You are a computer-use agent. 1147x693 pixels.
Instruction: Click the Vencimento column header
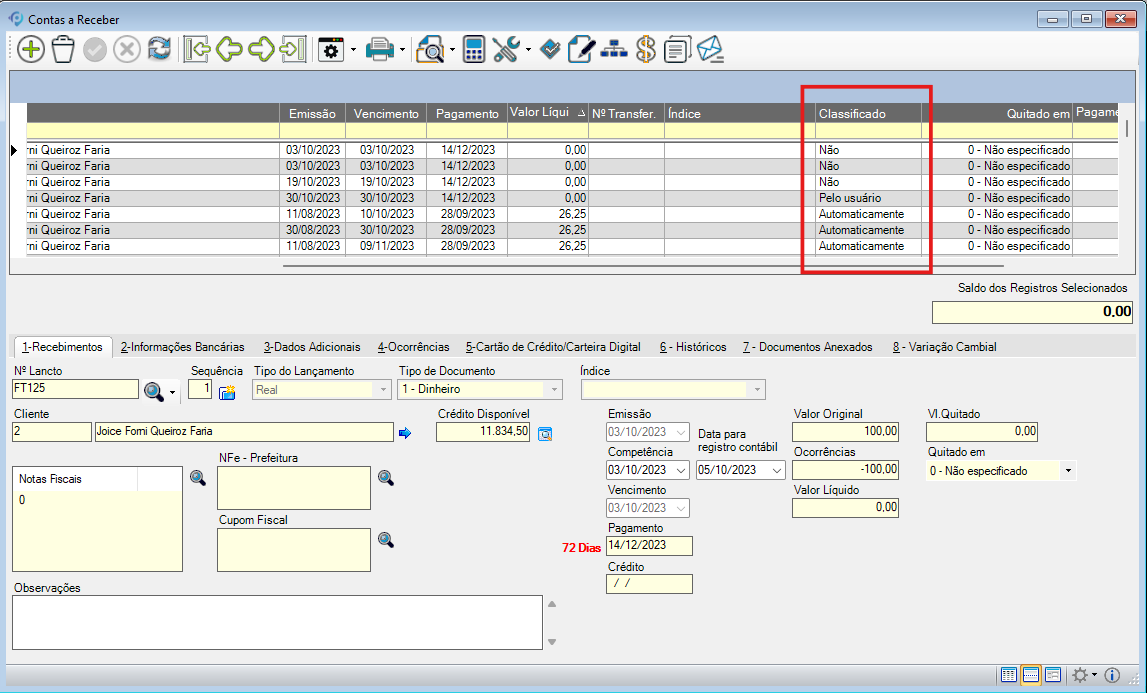tap(386, 114)
